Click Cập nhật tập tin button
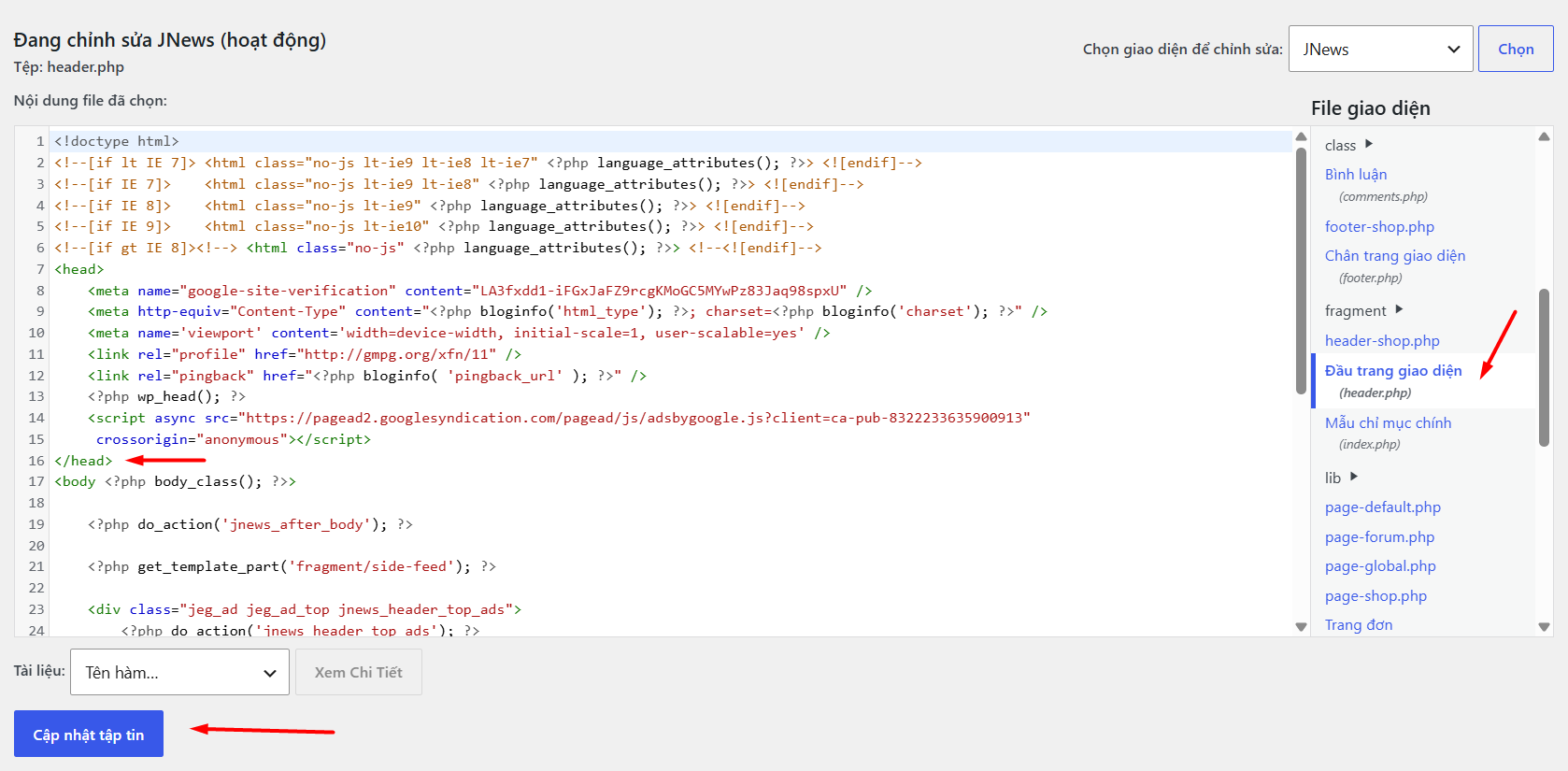1568x771 pixels. click(89, 735)
